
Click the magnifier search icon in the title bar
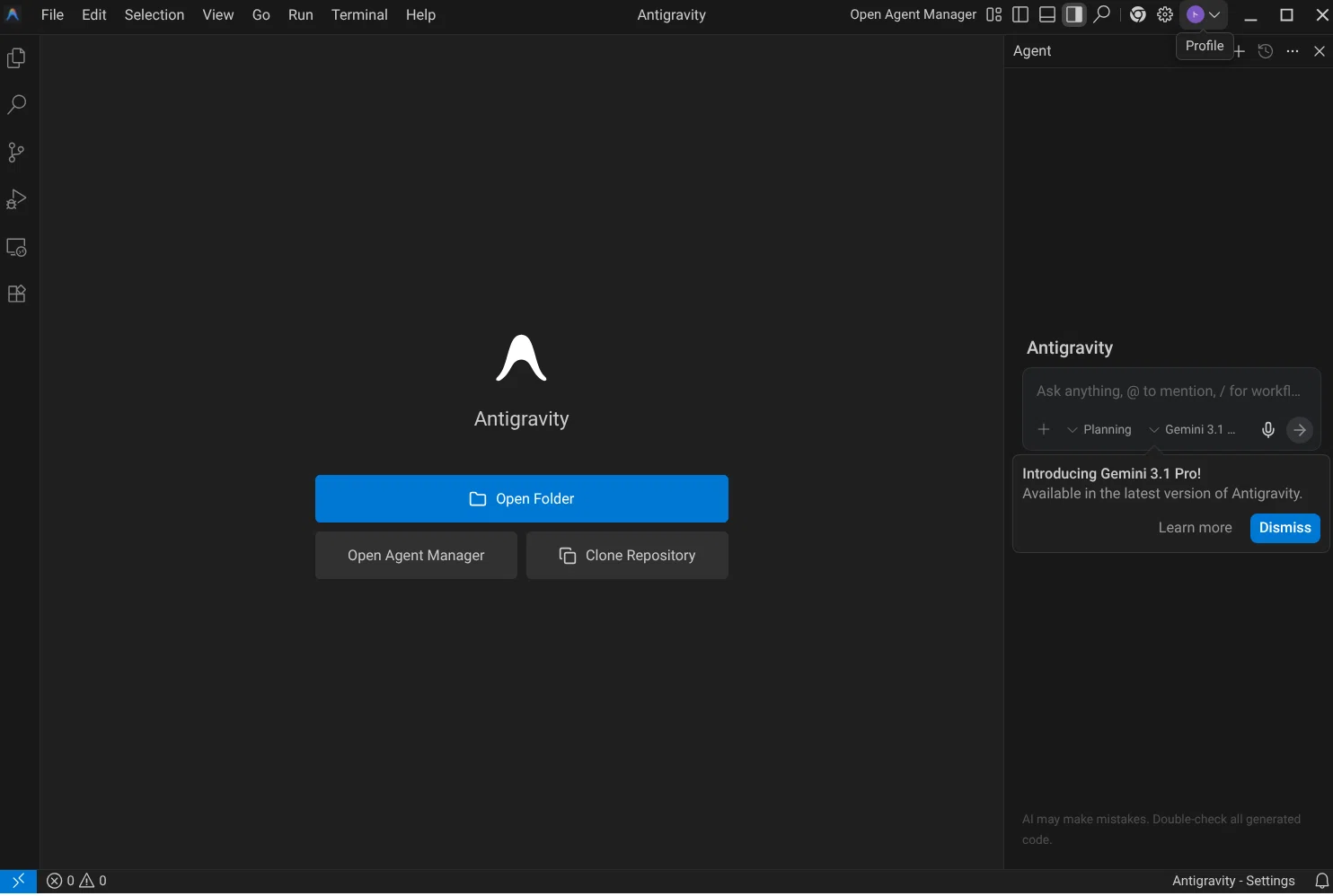coord(1101,14)
